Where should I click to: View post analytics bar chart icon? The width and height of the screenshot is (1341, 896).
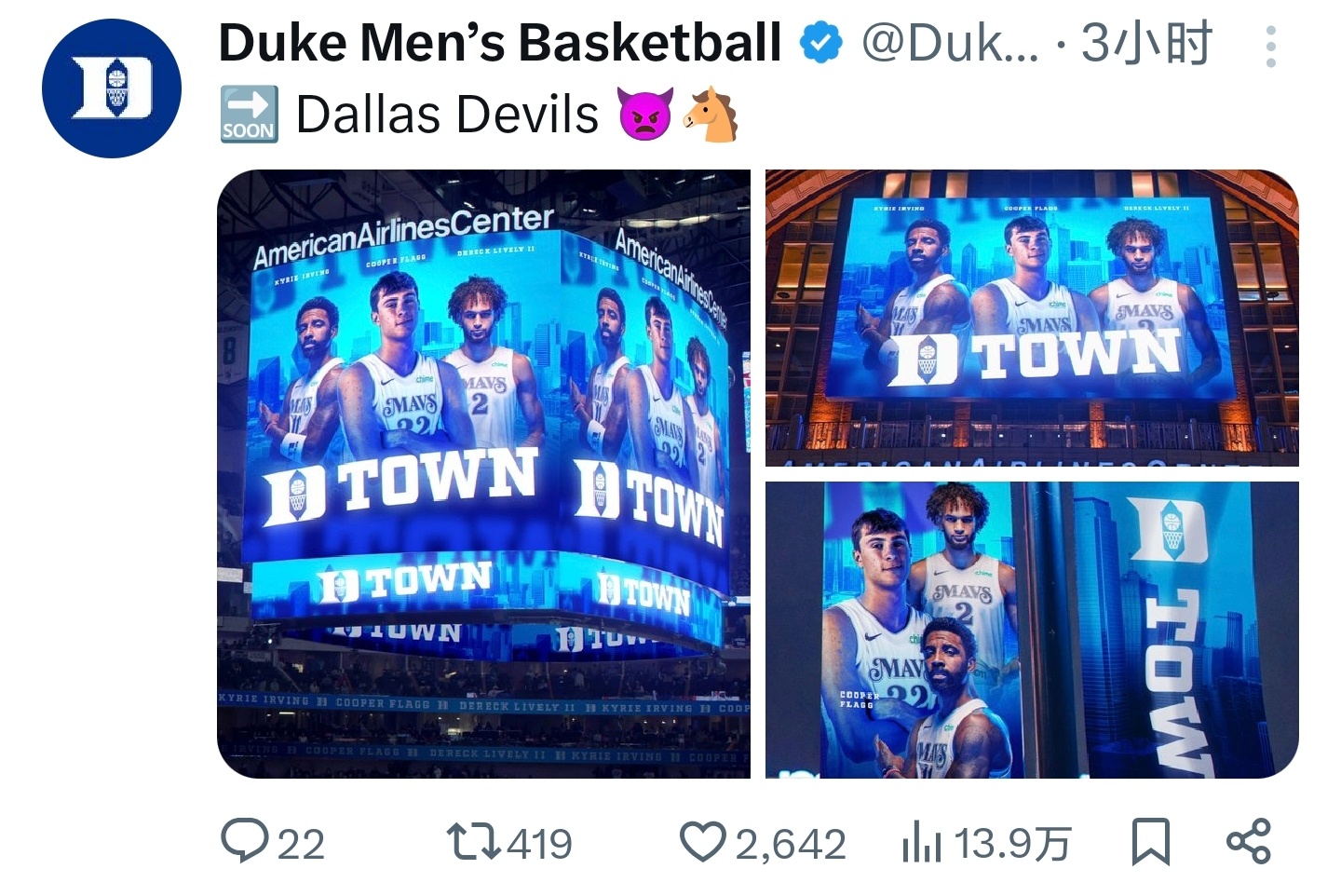(922, 843)
